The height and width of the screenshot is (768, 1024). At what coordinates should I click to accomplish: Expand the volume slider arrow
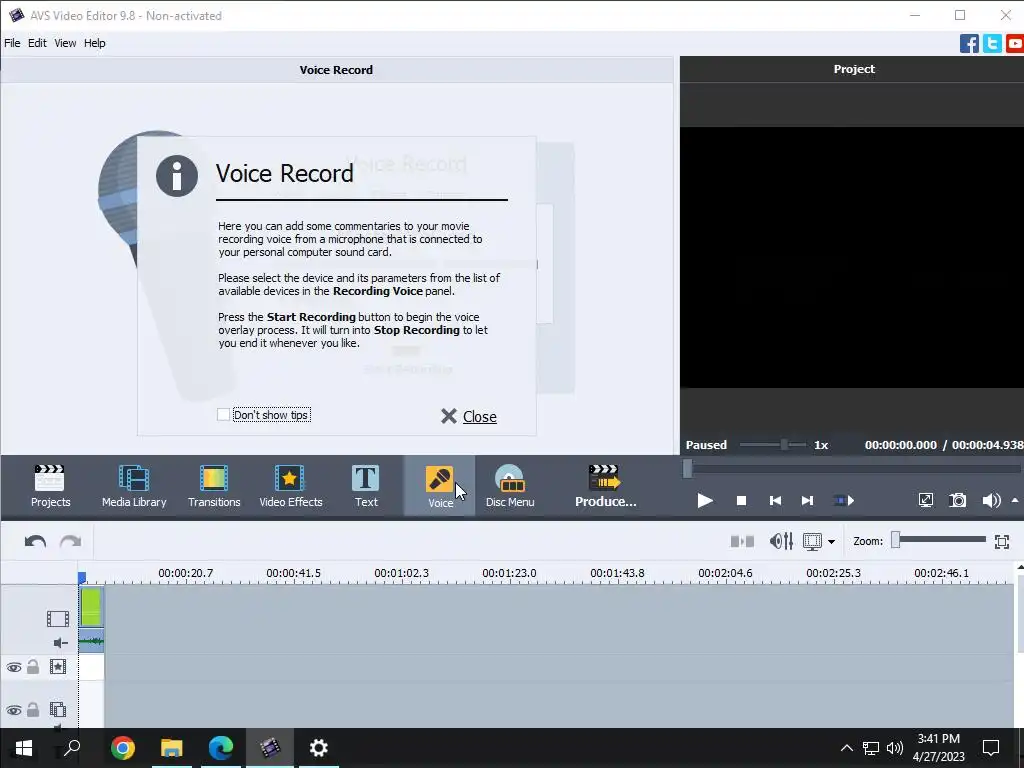[x=1015, y=501]
